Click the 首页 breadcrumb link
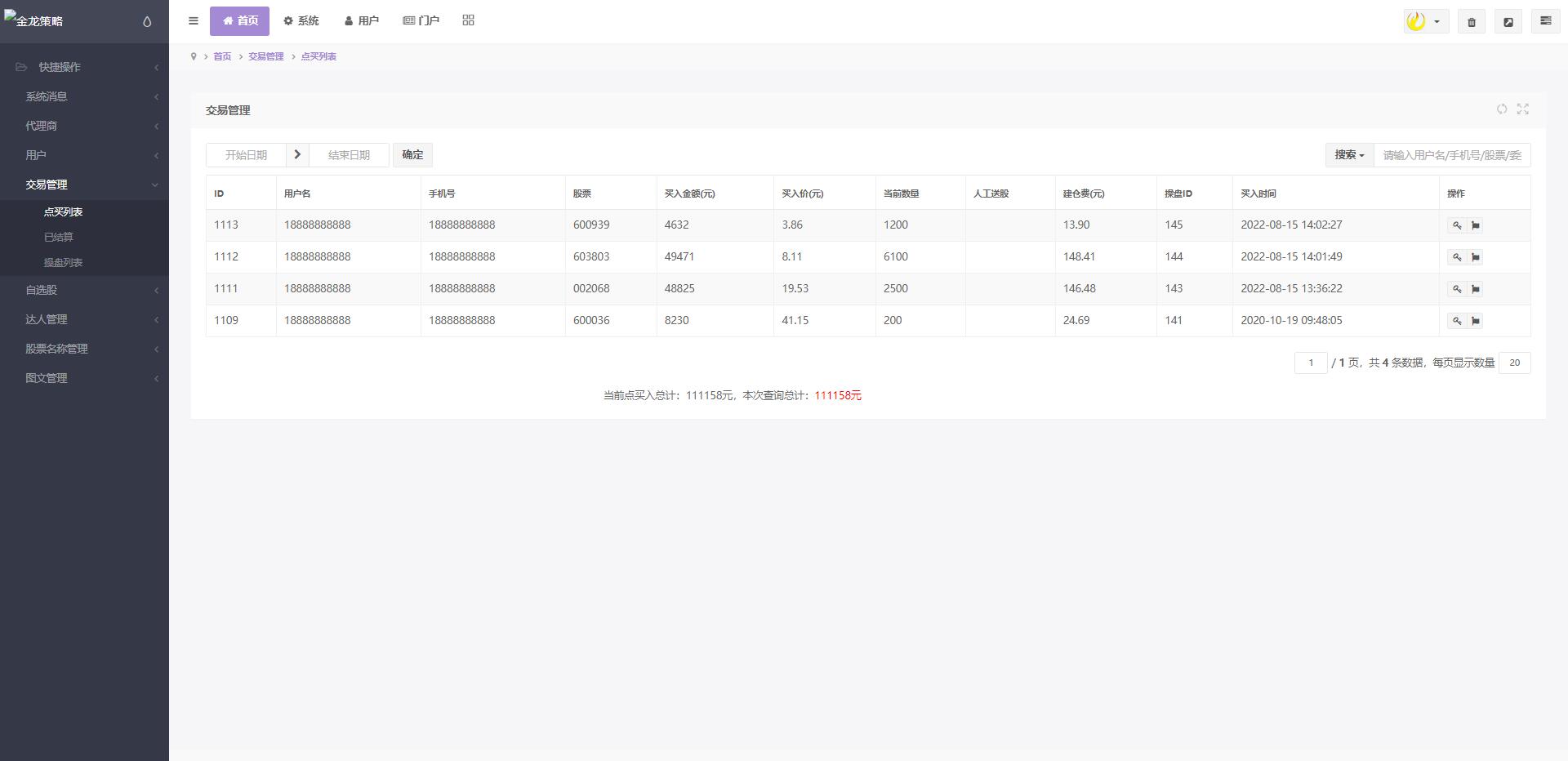Screen dimensions: 1568x761 tap(222, 56)
